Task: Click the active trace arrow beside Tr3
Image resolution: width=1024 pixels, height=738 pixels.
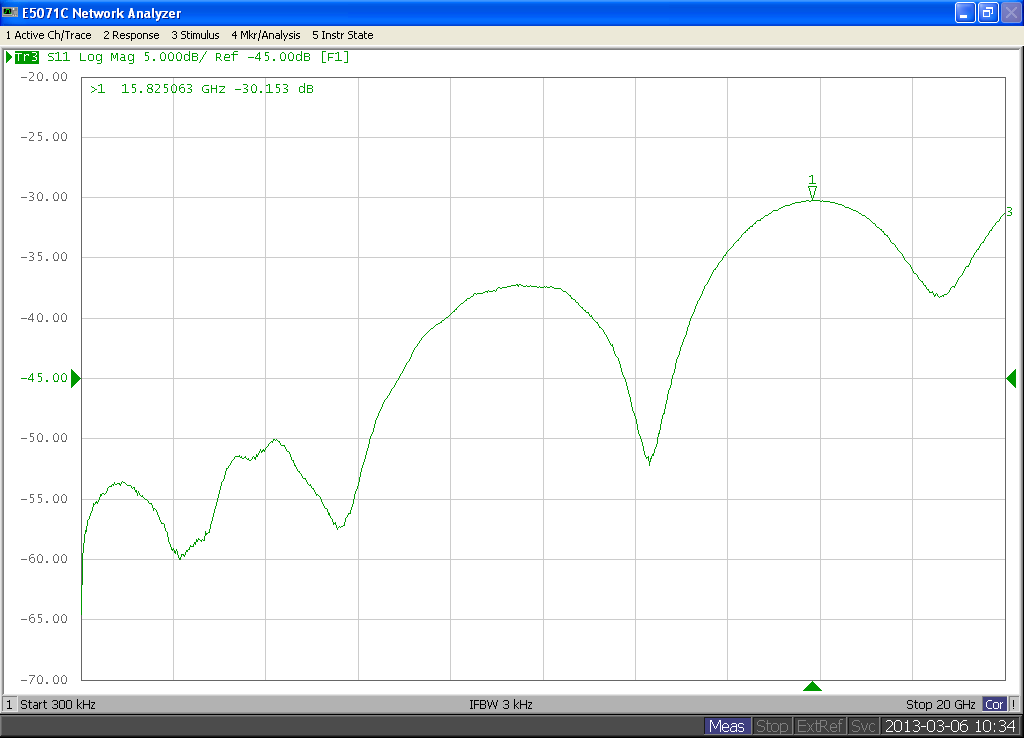Action: pyautogui.click(x=9, y=57)
